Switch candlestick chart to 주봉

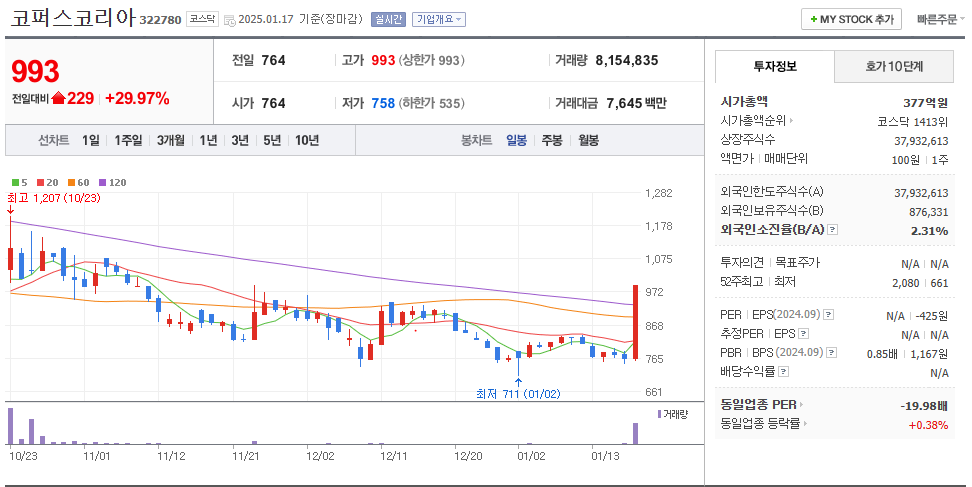pos(552,140)
